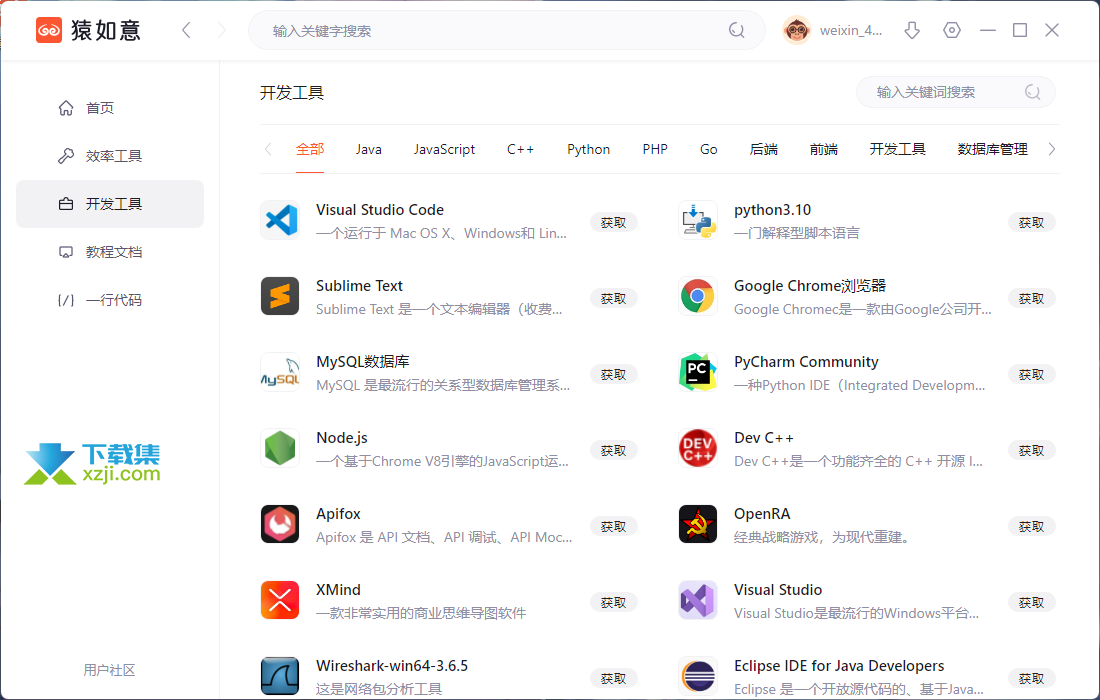The height and width of the screenshot is (700, 1100).
Task: Click the user avatar monkey icon
Action: click(x=796, y=30)
